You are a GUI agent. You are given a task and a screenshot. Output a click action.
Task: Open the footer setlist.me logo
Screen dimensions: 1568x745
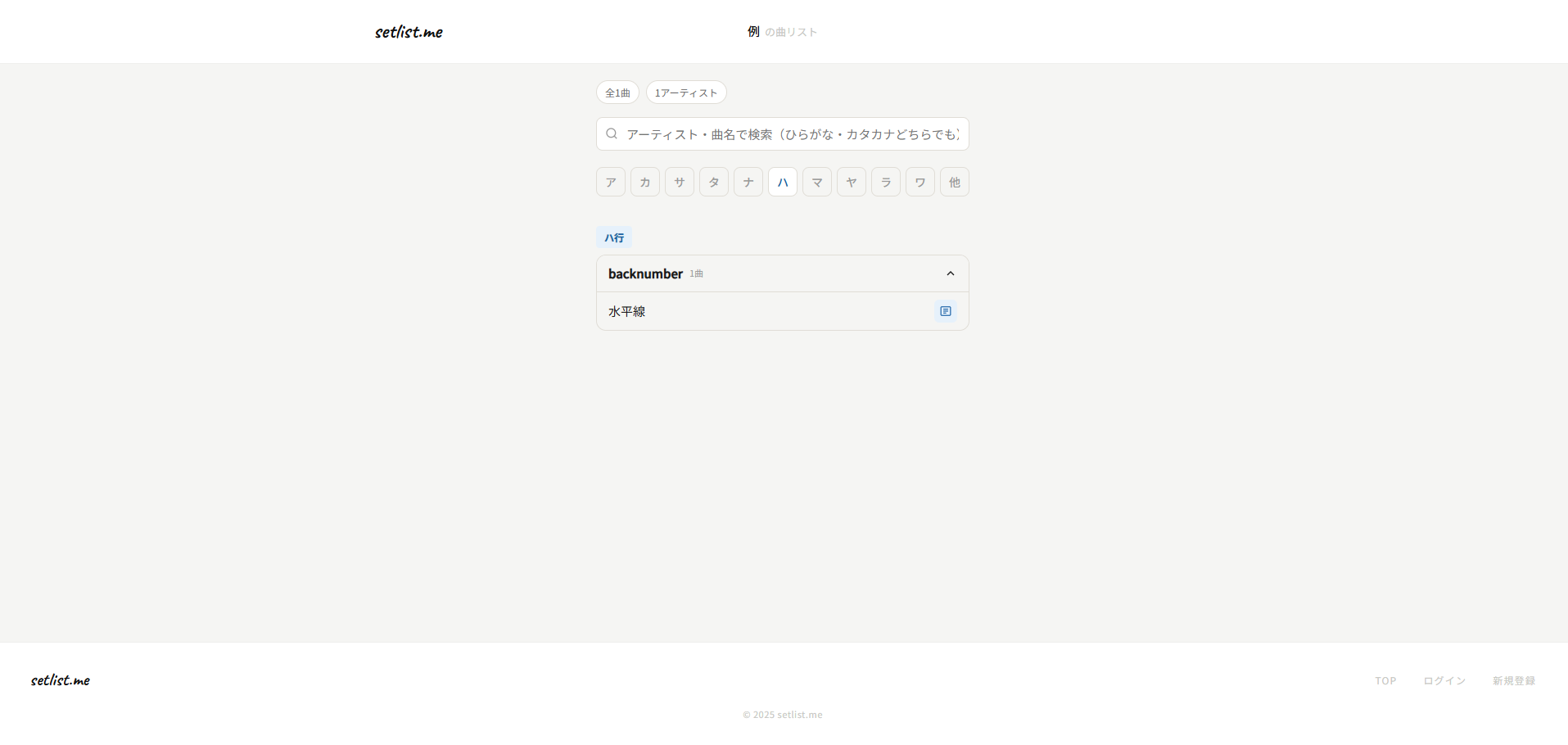click(61, 680)
